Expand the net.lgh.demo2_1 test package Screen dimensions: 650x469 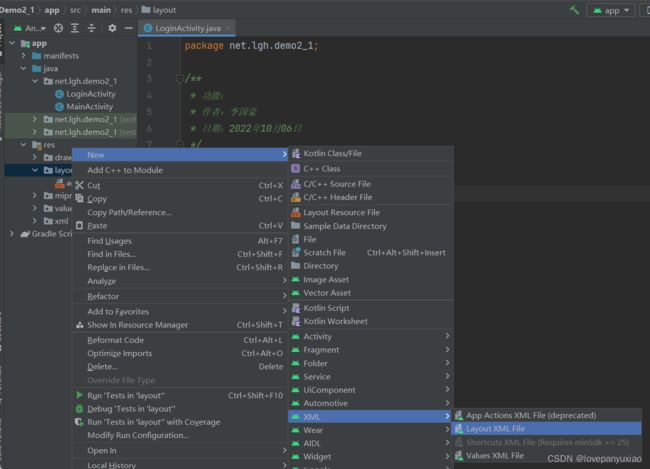[x=35, y=132]
